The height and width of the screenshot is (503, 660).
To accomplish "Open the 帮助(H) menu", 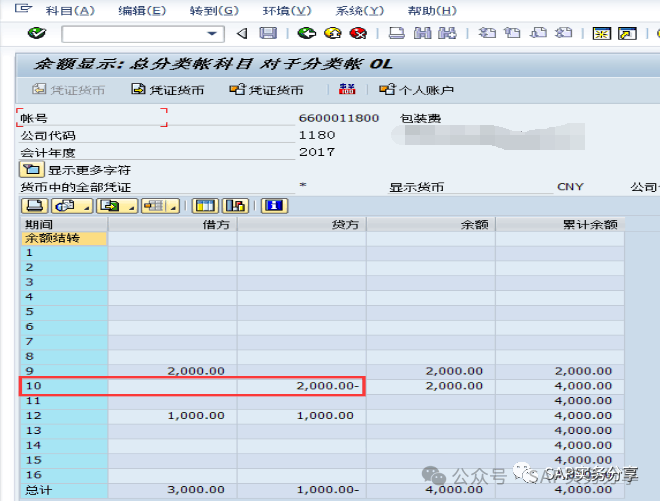I will pos(432,10).
